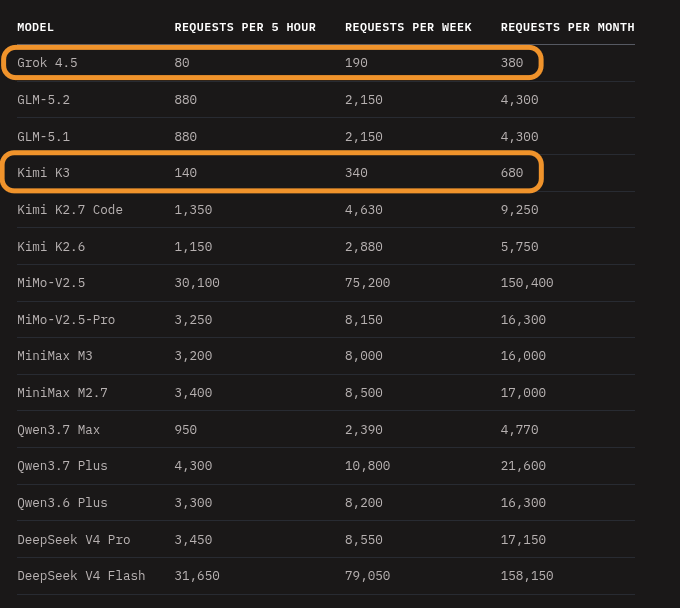Click the 2,390 weekly value
Image resolution: width=680 pixels, height=608 pixels.
point(363,430)
